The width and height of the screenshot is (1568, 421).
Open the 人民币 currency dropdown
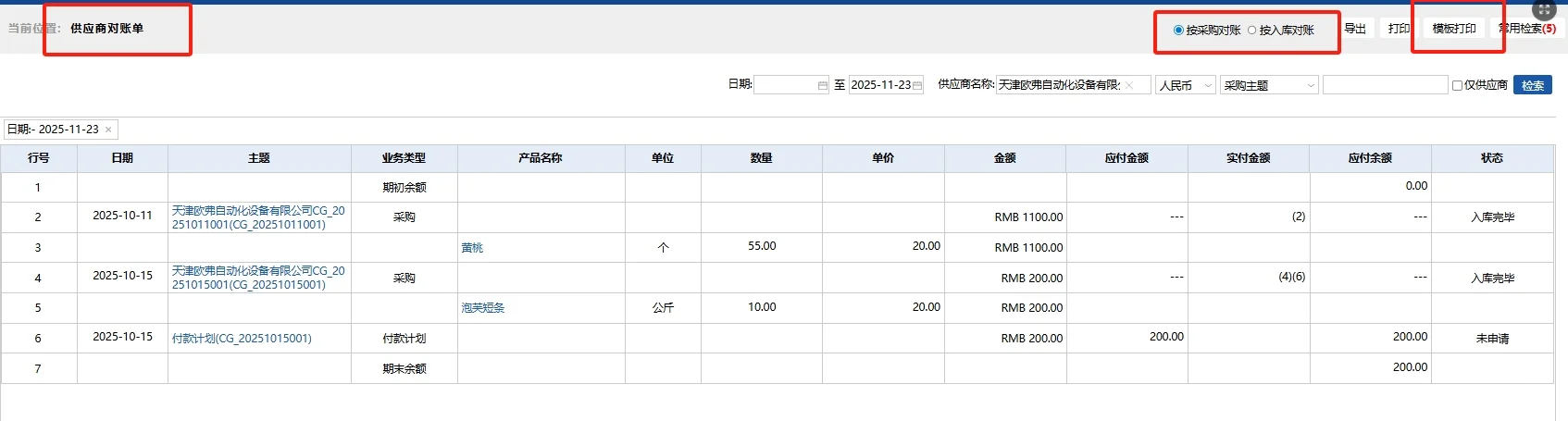tap(1186, 85)
